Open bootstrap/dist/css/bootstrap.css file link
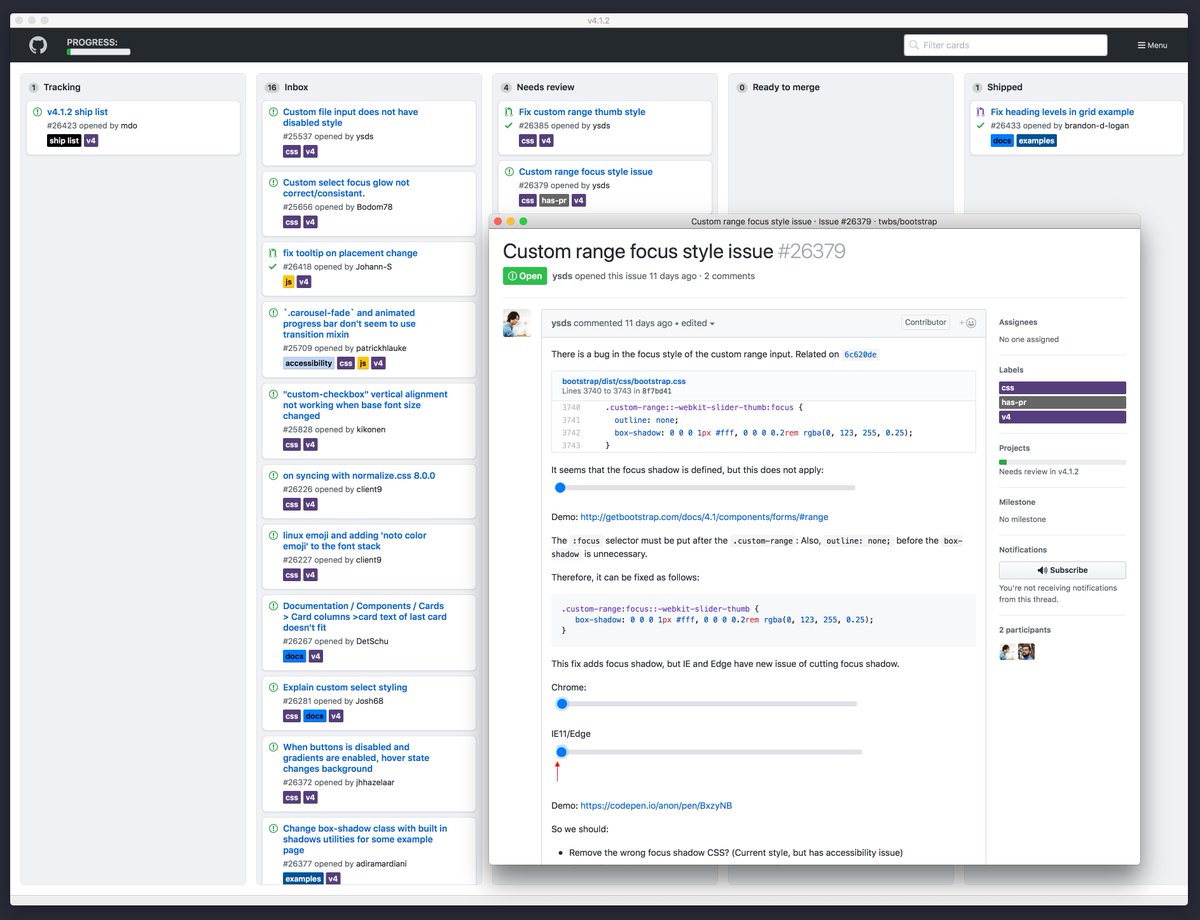The width and height of the screenshot is (1200, 920). [623, 382]
